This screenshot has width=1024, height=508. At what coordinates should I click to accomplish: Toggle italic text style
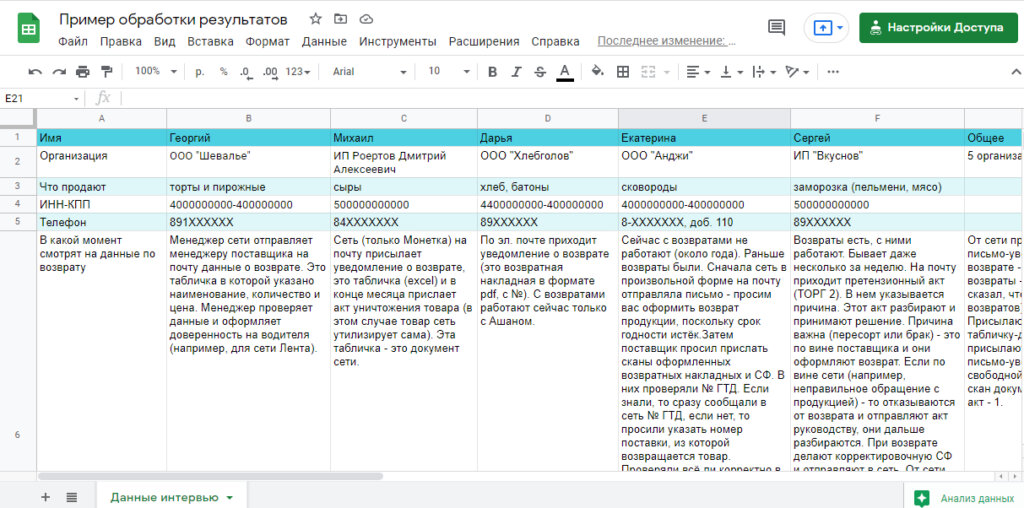click(516, 72)
